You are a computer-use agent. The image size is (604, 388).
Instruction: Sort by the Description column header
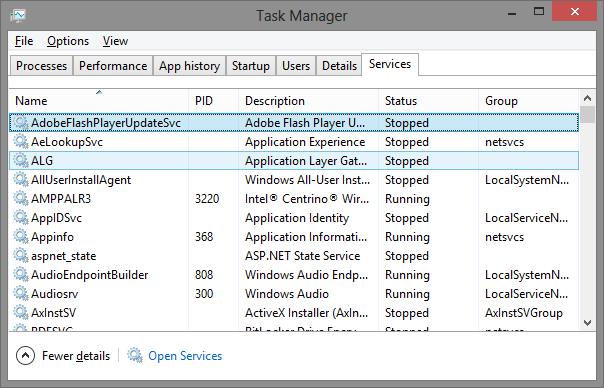[x=309, y=101]
